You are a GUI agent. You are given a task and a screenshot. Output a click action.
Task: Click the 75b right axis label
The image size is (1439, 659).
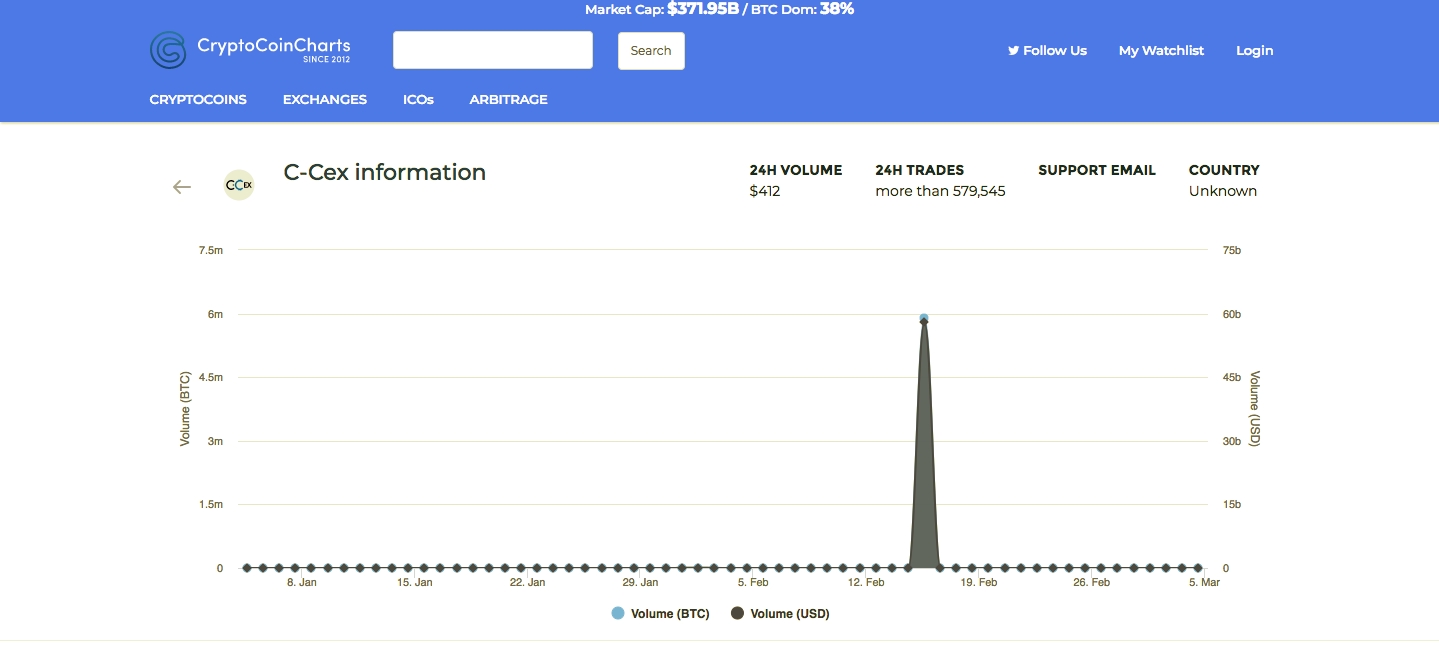coord(1232,250)
